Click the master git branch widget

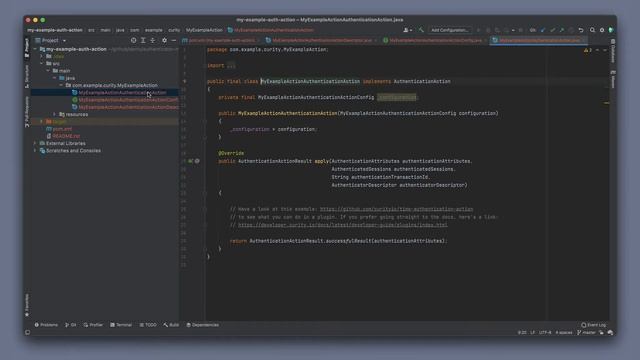(x=586, y=332)
